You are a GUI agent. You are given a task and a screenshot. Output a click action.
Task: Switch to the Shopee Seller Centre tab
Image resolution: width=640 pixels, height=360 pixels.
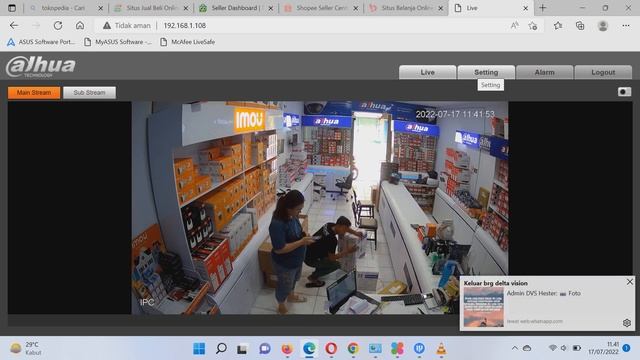point(320,8)
